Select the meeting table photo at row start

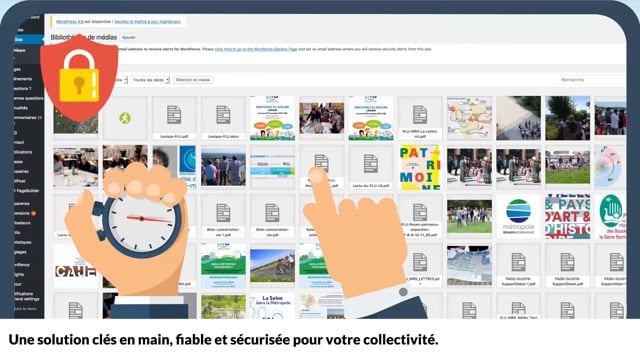(x=76, y=167)
